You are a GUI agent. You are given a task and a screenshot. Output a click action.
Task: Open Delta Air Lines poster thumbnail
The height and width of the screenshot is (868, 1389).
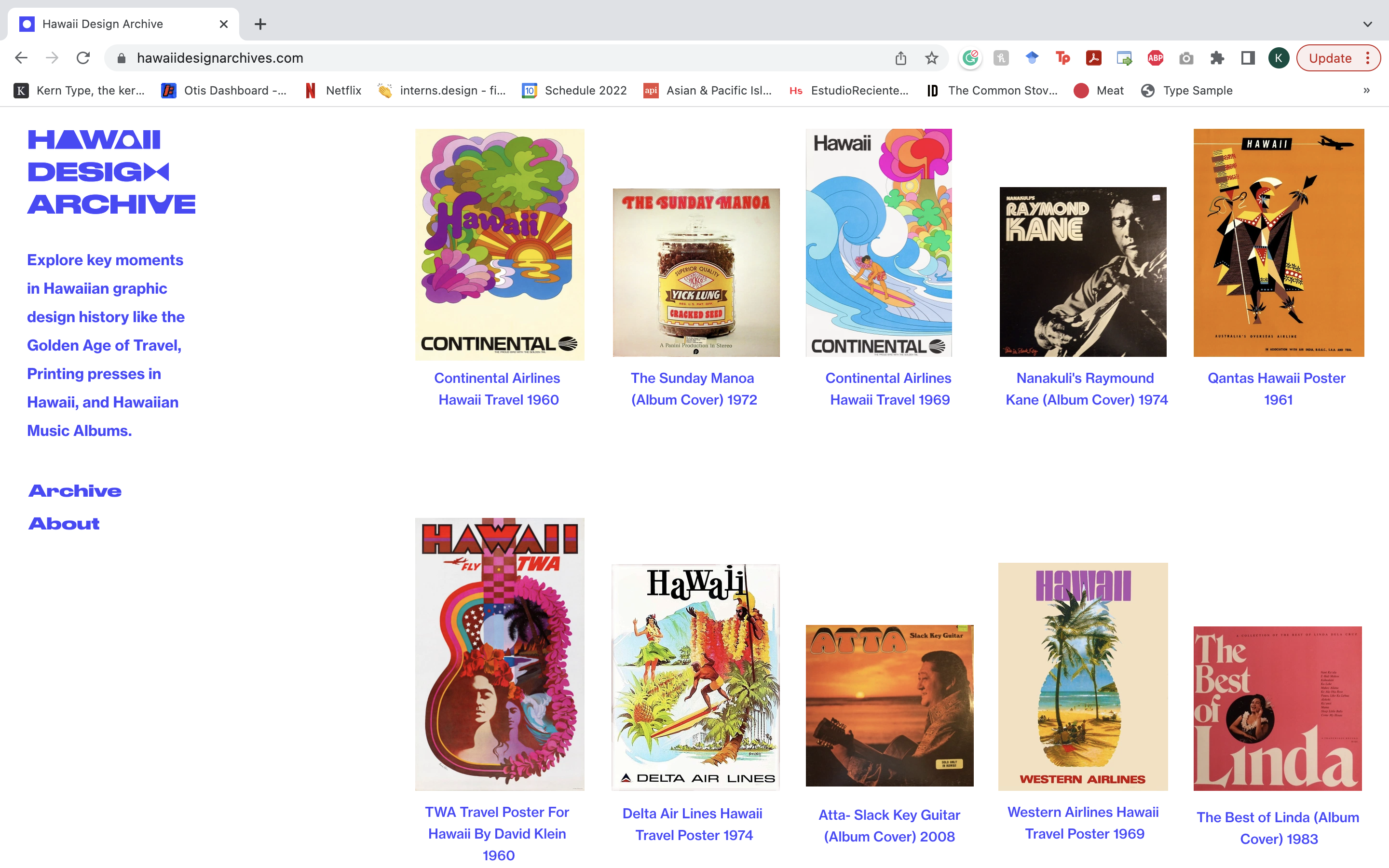[695, 678]
